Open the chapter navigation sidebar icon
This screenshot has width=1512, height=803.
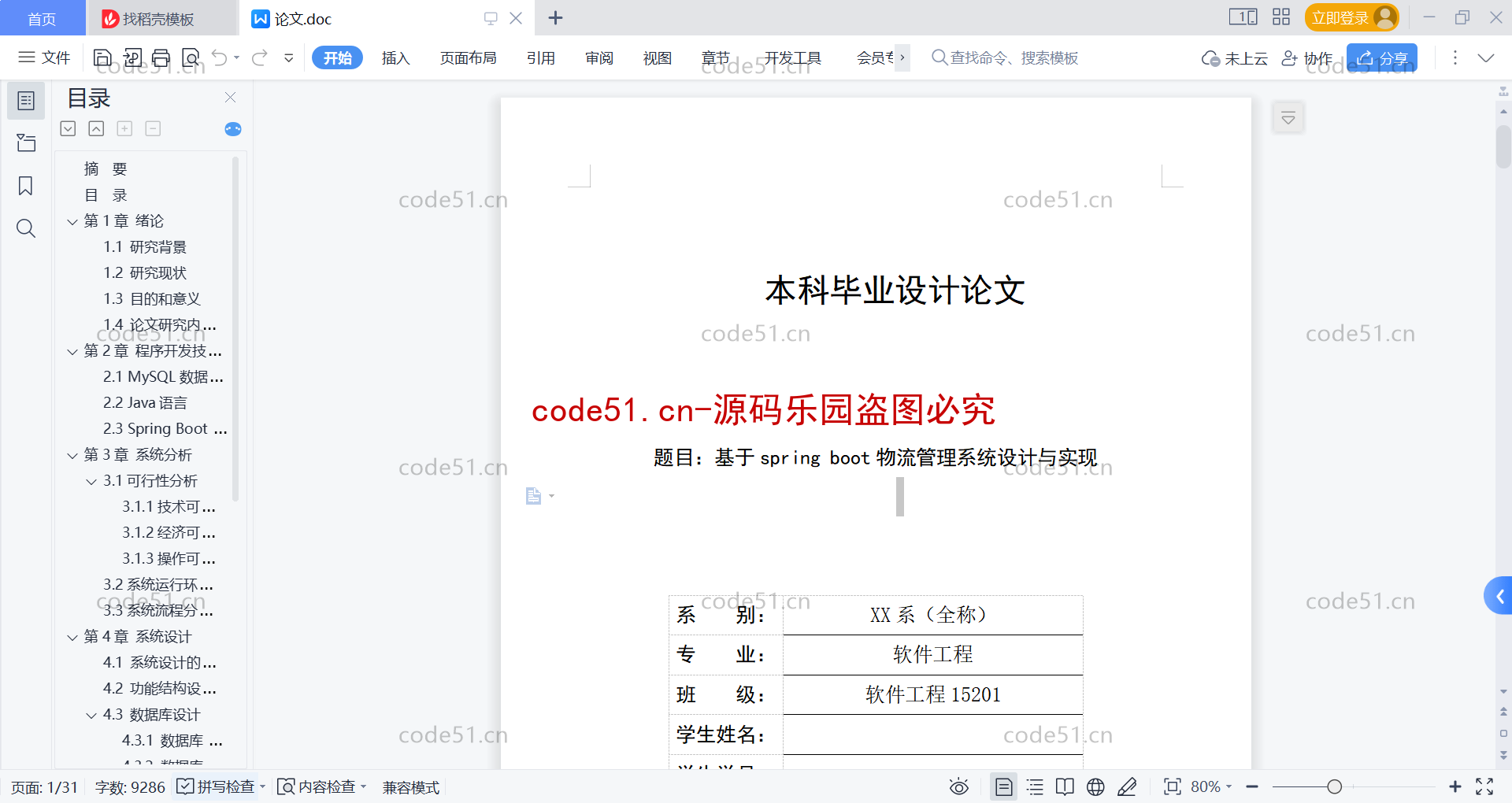[x=26, y=142]
